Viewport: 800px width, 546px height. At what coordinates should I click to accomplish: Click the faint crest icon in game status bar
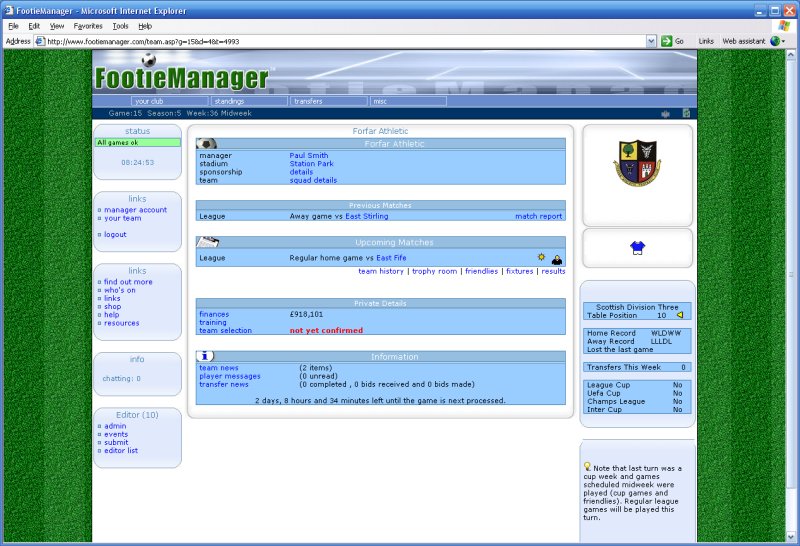tap(665, 114)
